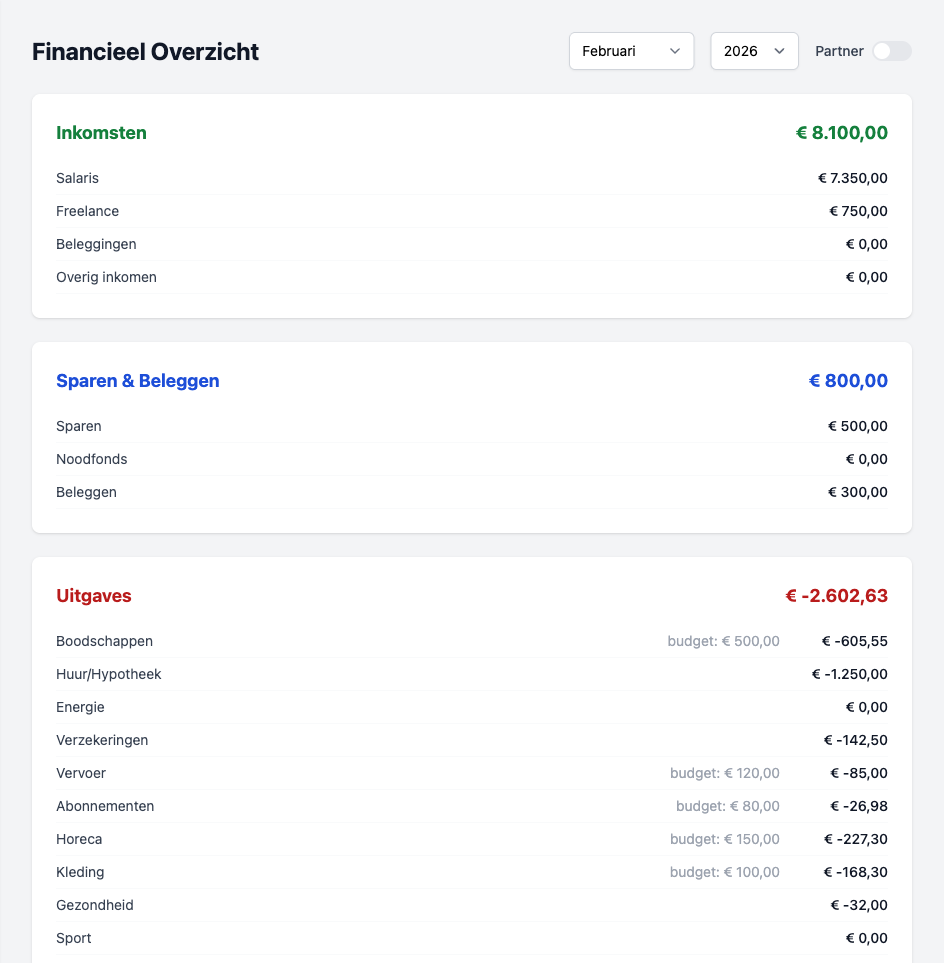944x963 pixels.
Task: Click the Uitgaves section title
Action: click(93, 596)
